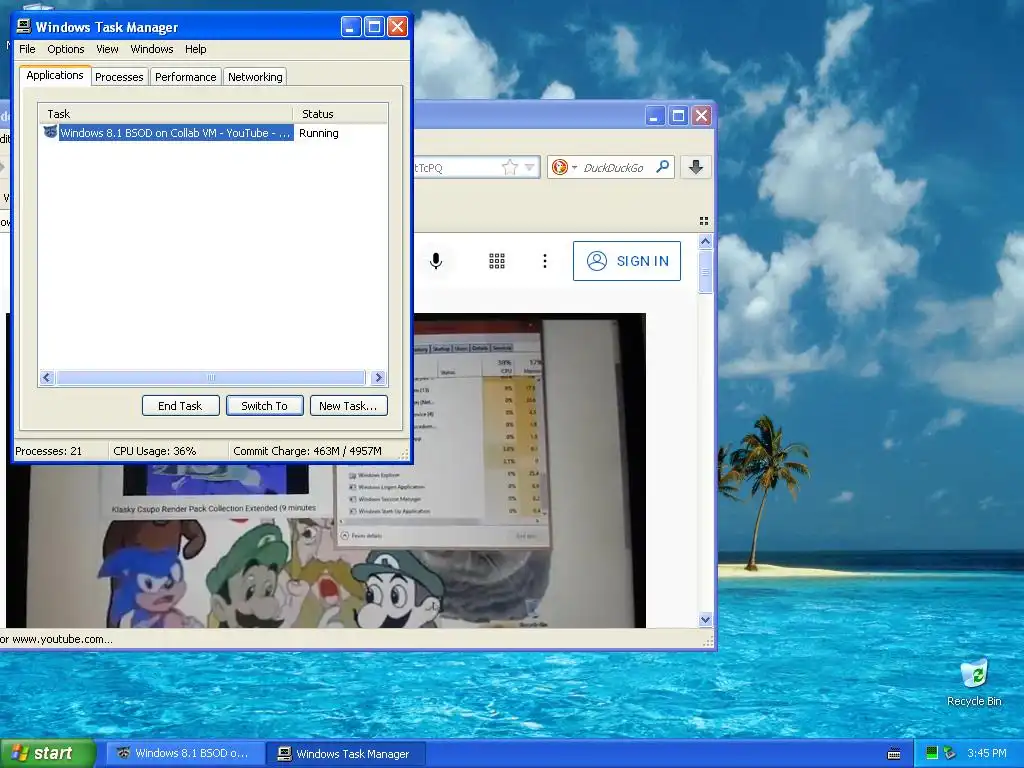Click the task list right scroll arrow

378,377
